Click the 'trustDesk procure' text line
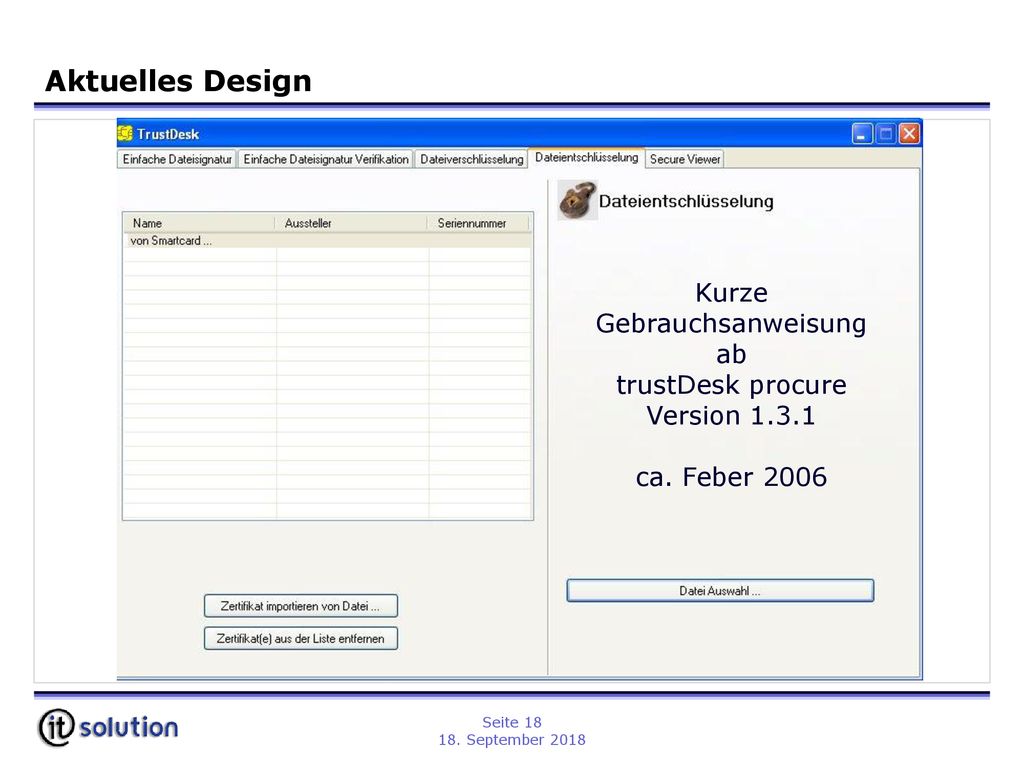The image size is (1024, 768). pyautogui.click(x=731, y=385)
